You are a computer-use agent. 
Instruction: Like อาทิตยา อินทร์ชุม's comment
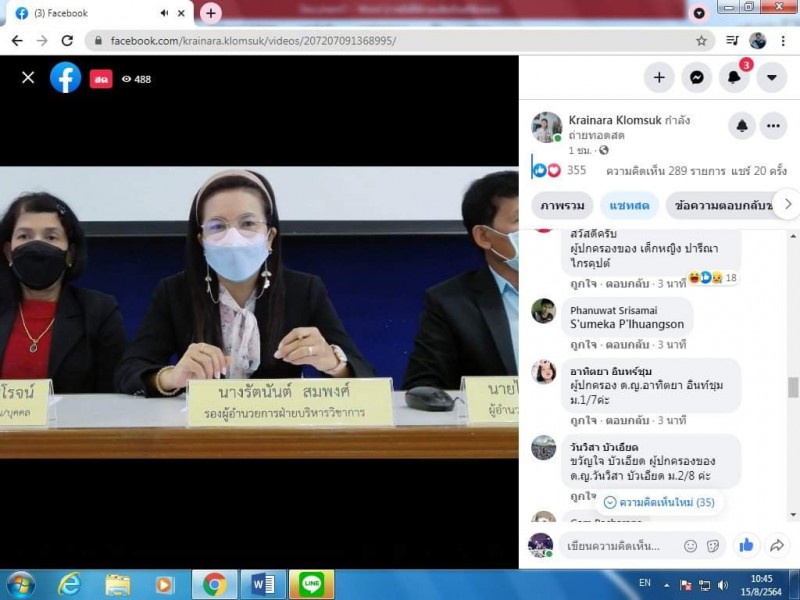pos(584,420)
